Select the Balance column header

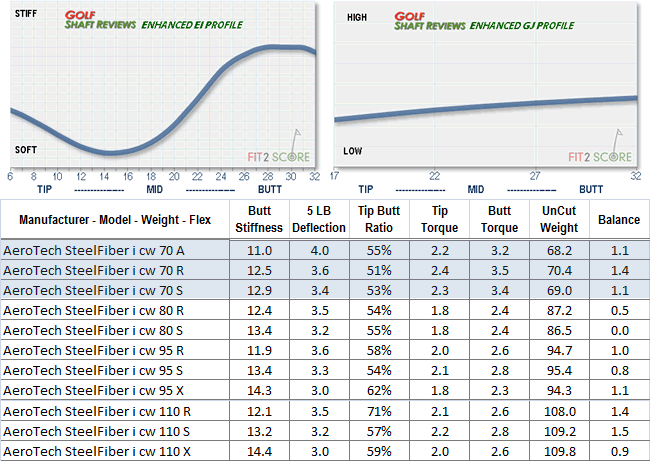click(619, 219)
